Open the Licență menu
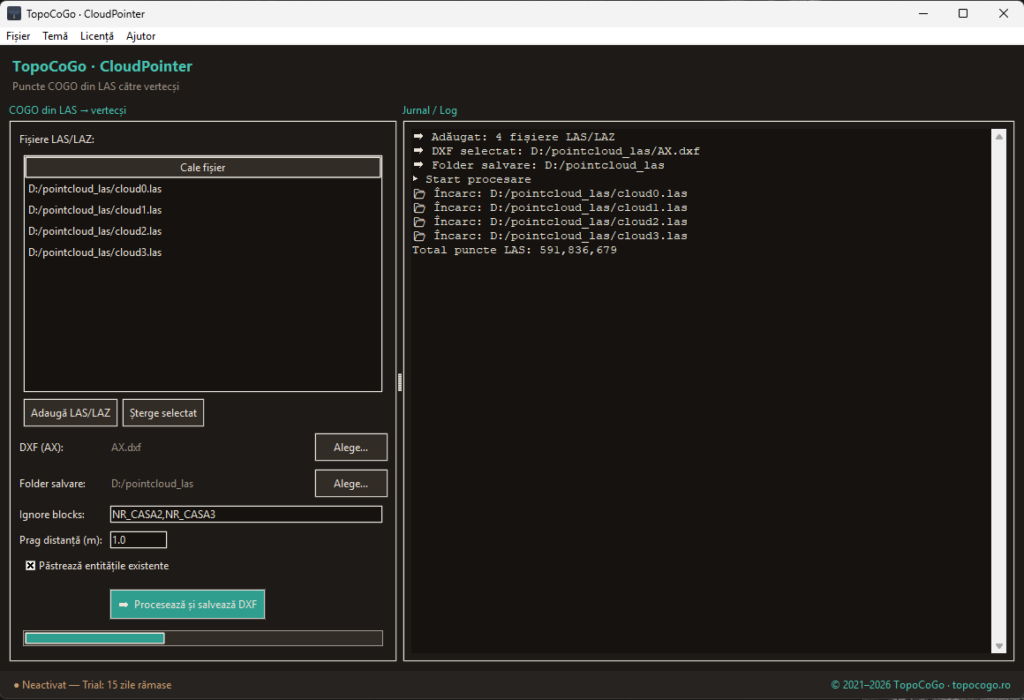The height and width of the screenshot is (700, 1024). click(x=97, y=36)
